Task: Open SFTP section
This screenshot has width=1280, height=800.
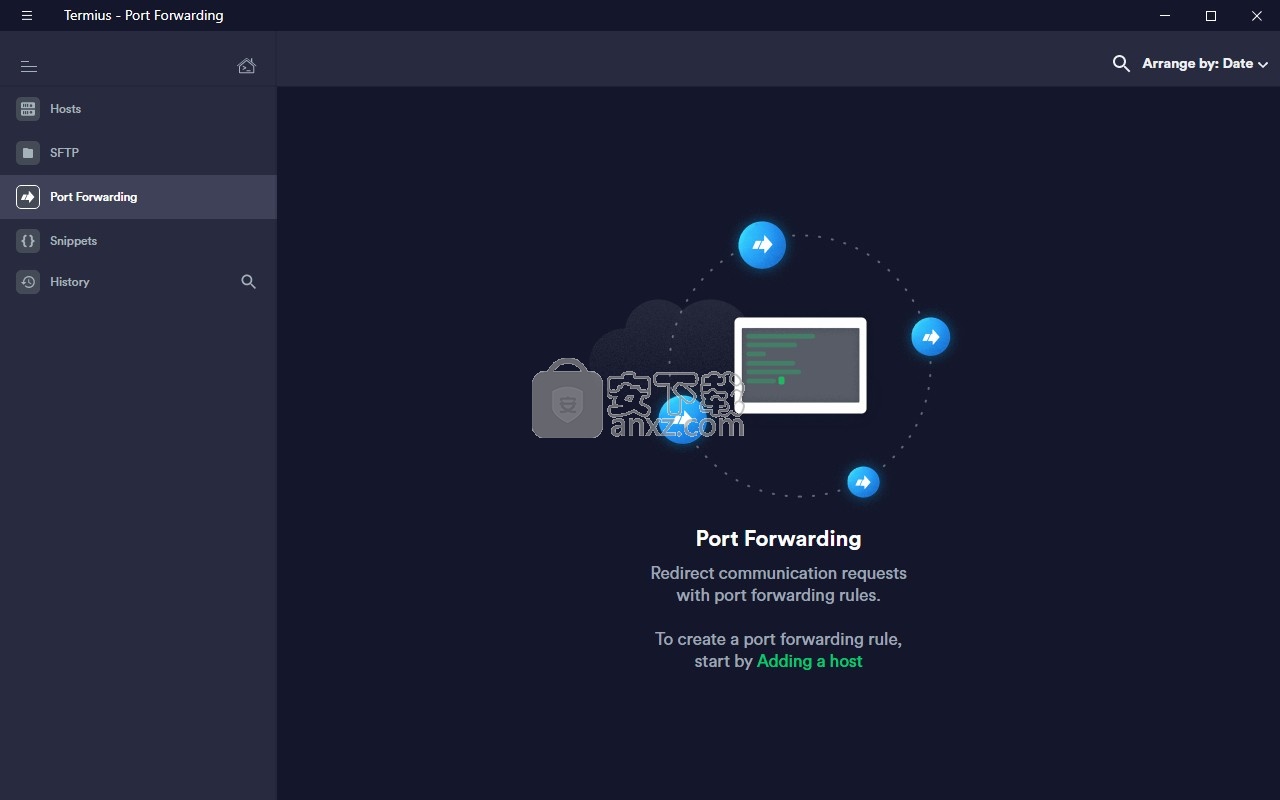Action: (138, 153)
